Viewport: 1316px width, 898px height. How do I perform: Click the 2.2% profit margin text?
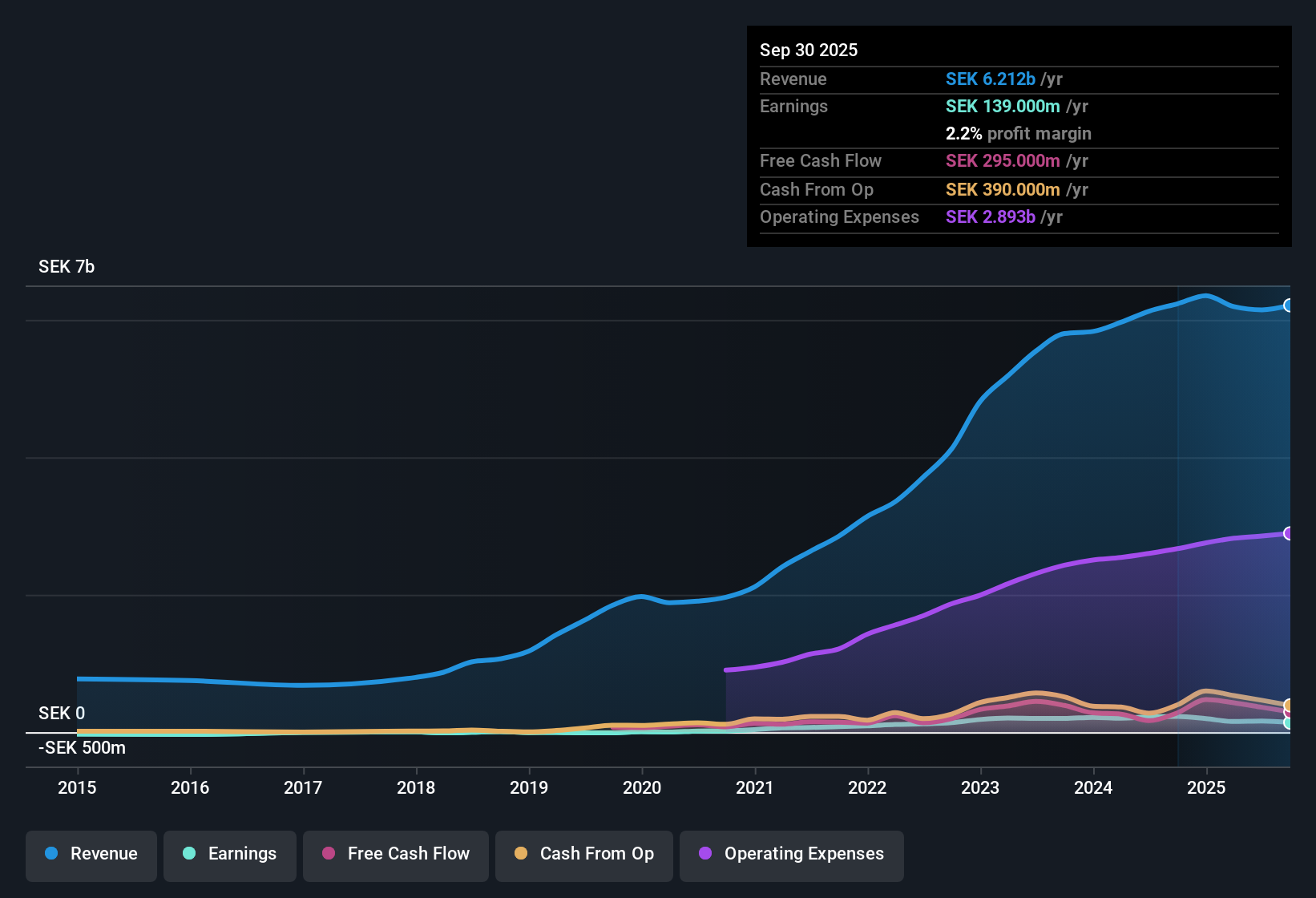1019,133
